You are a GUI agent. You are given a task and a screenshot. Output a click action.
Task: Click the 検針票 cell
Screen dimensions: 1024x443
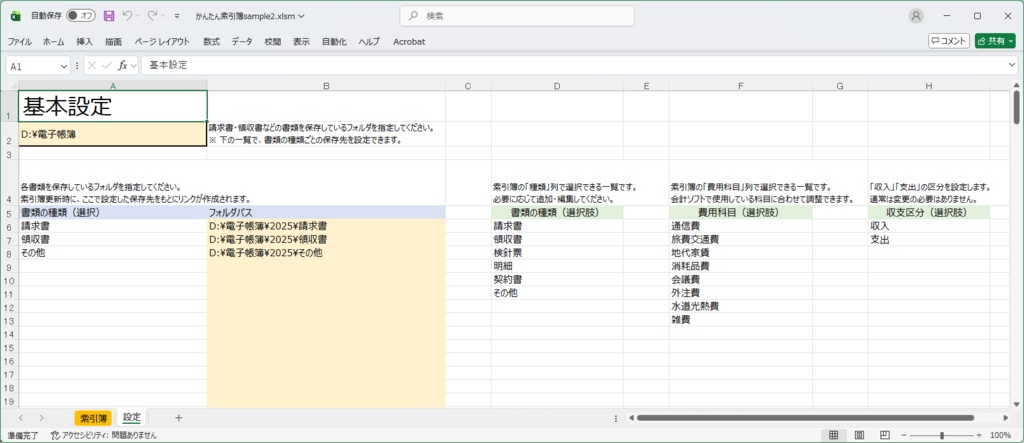[557, 253]
